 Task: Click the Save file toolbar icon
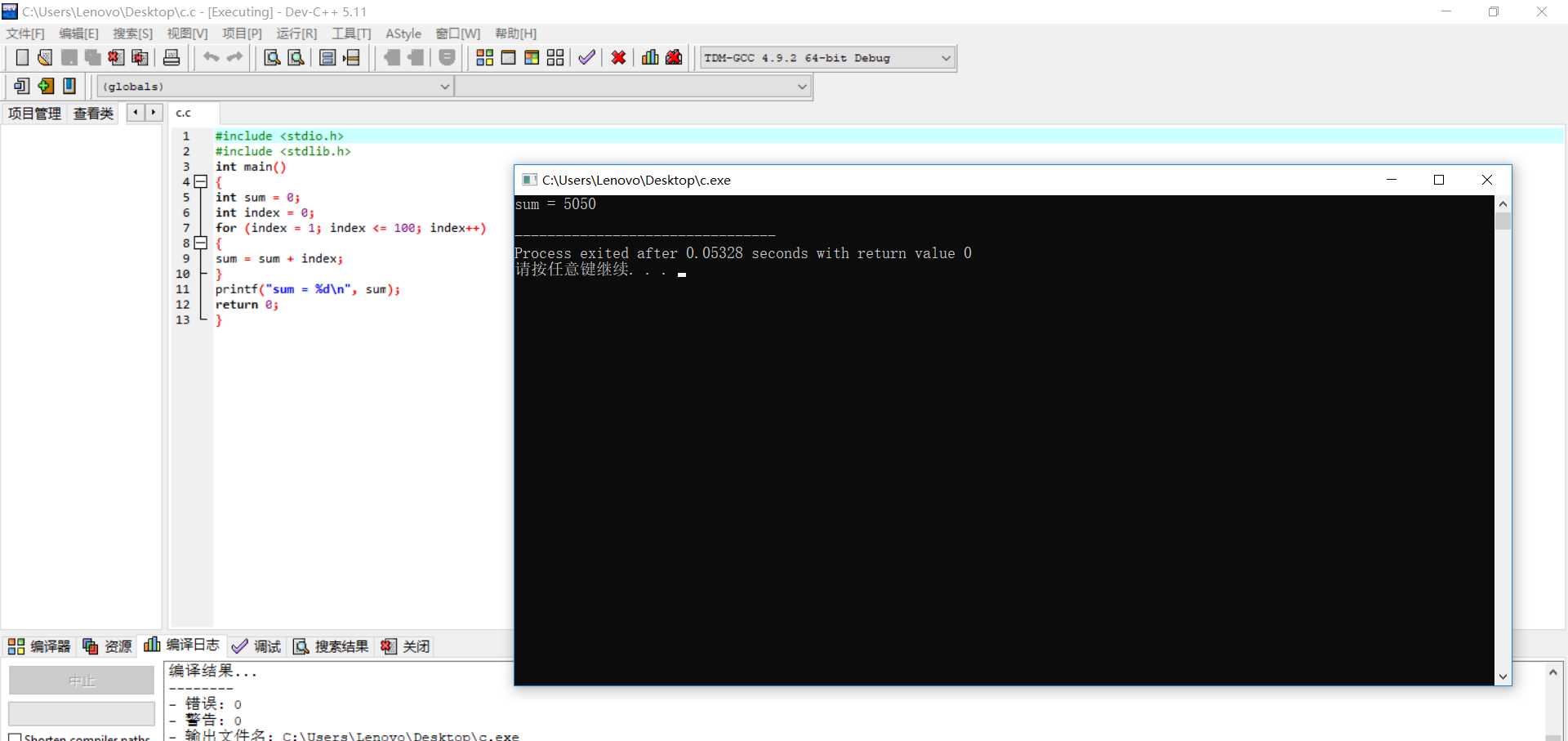coord(69,57)
